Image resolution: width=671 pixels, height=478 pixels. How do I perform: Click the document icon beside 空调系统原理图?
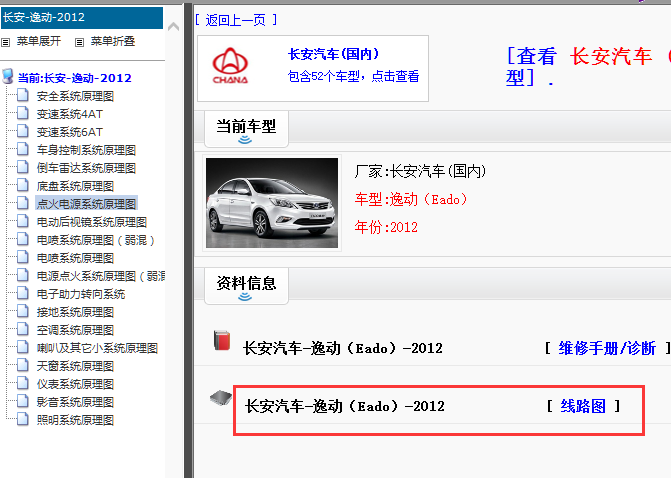(x=23, y=329)
